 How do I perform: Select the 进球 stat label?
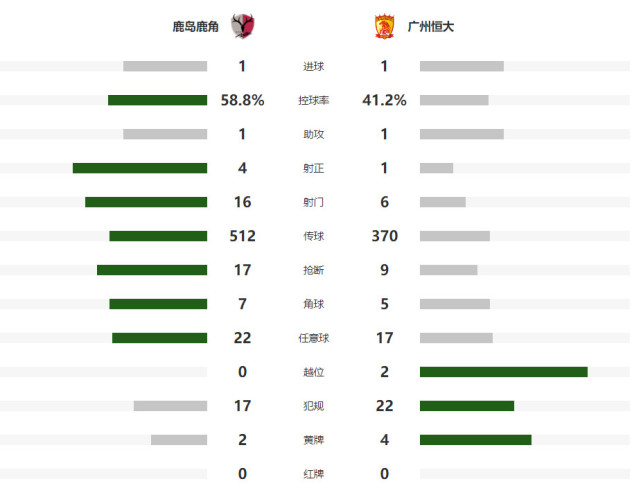click(x=314, y=67)
